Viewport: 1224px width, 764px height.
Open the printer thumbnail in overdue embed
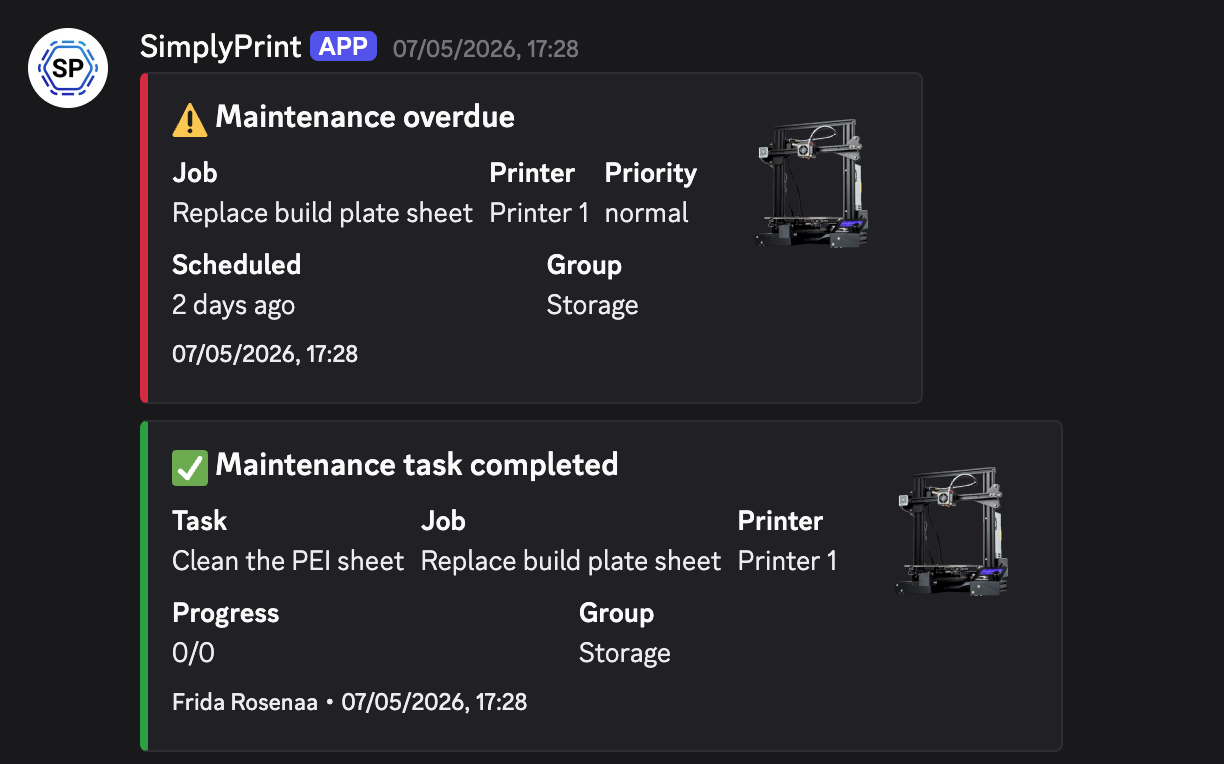coord(811,183)
